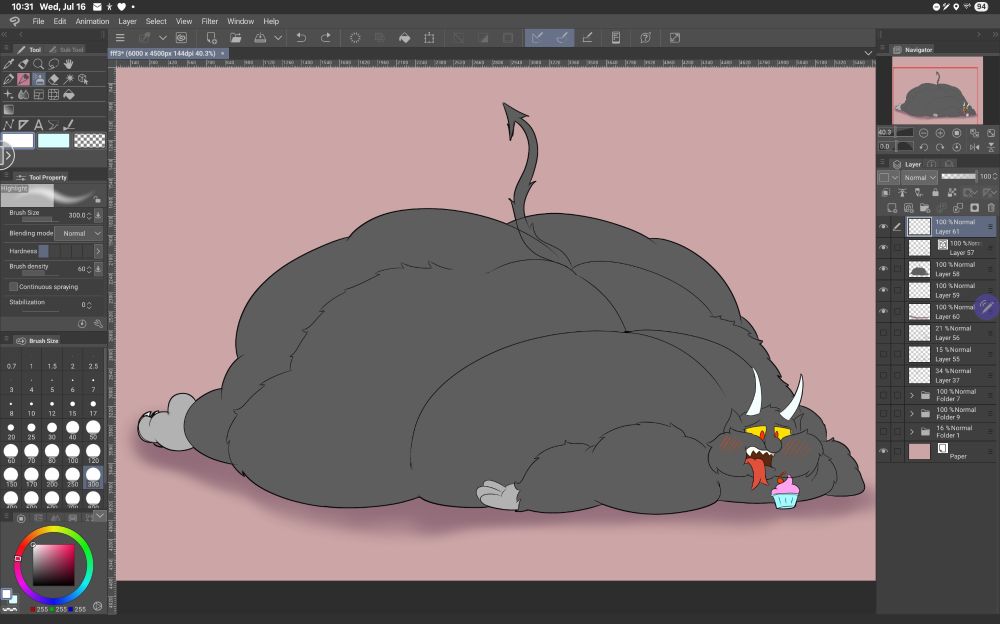
Task: Click the Scale/Rotate transform icon
Action: (429, 38)
